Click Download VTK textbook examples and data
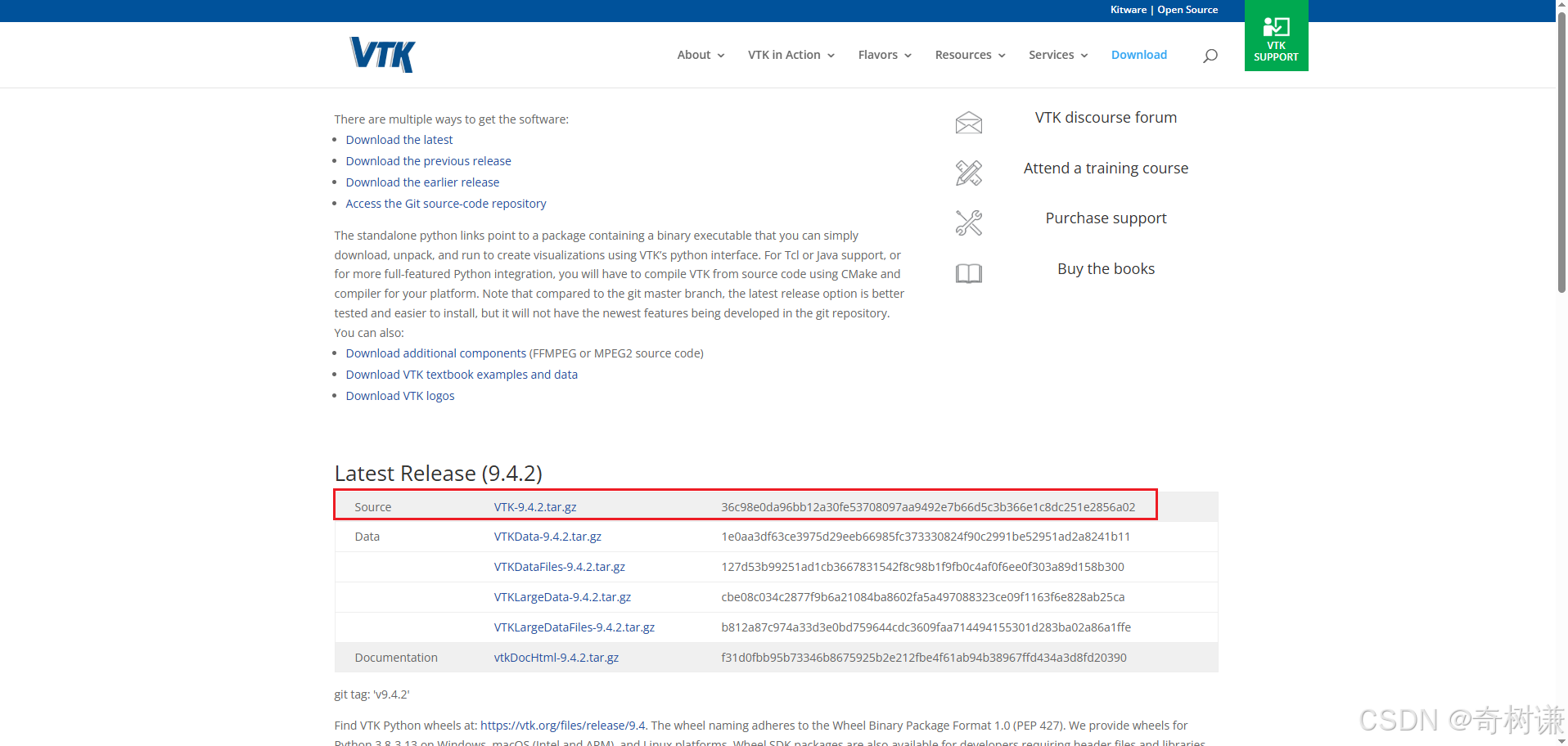The width and height of the screenshot is (1568, 746). point(462,375)
